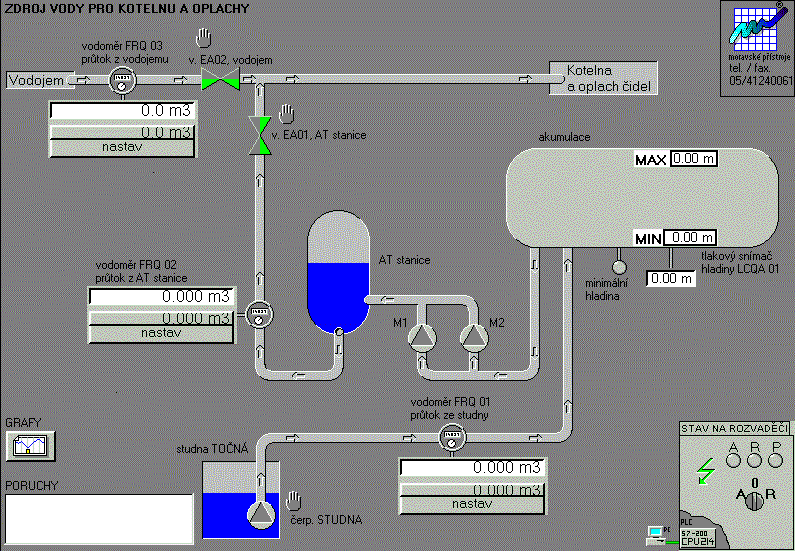Select the M2 pump symbol
Screen dimensions: 795x551
tap(474, 337)
